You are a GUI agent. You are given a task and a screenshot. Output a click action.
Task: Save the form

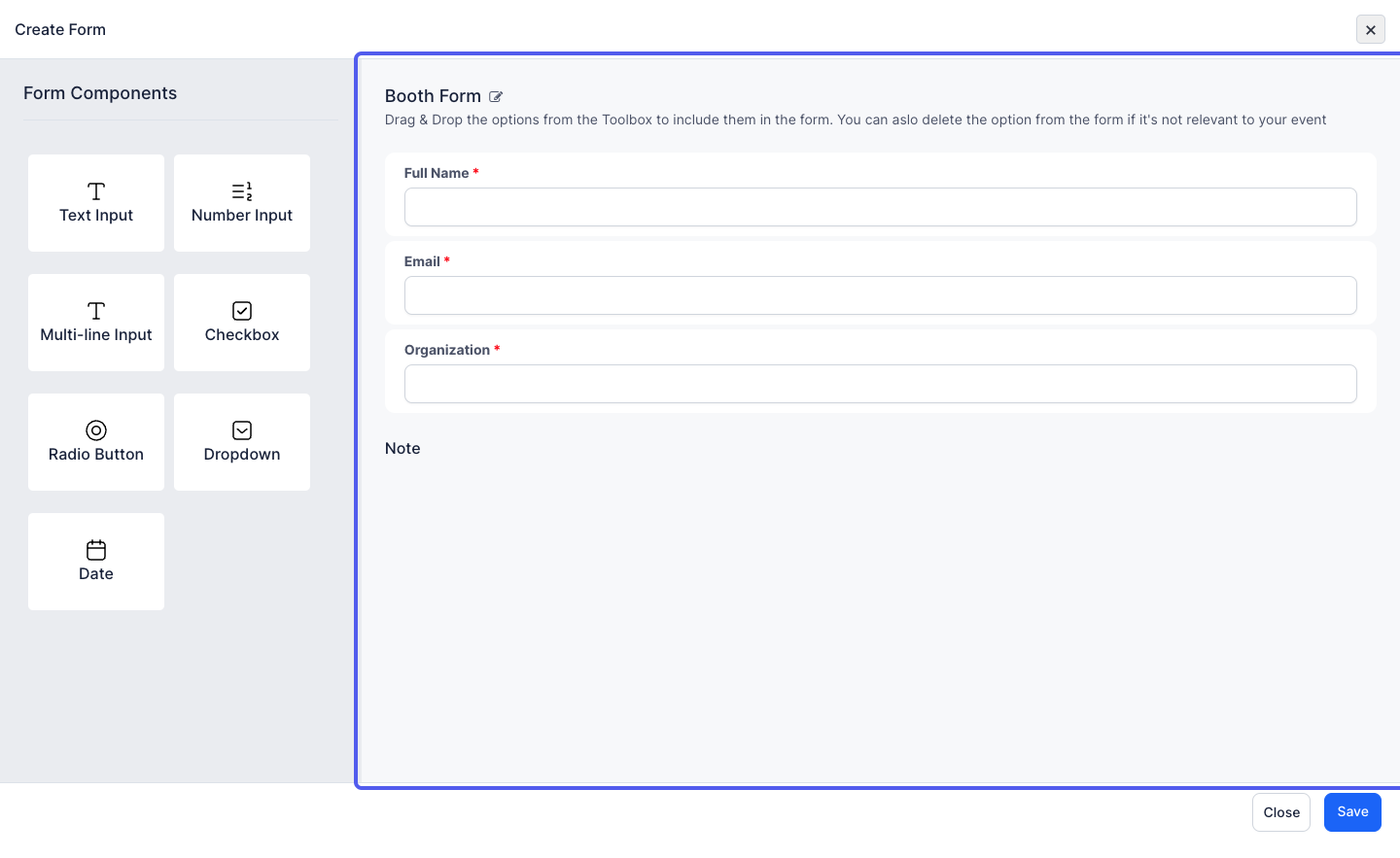[x=1352, y=812]
